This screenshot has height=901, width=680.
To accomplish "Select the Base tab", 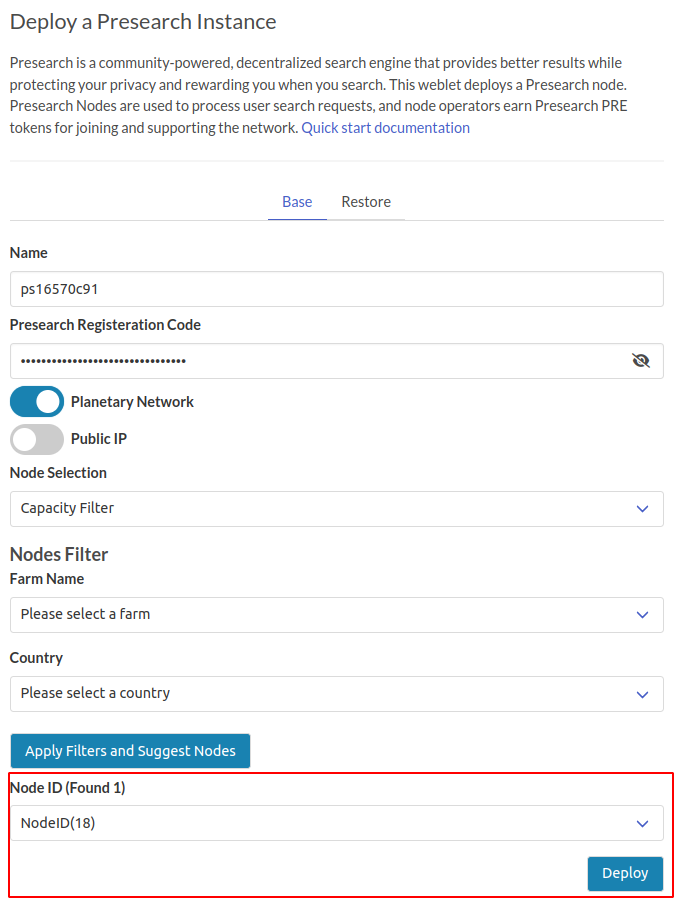I will 297,201.
